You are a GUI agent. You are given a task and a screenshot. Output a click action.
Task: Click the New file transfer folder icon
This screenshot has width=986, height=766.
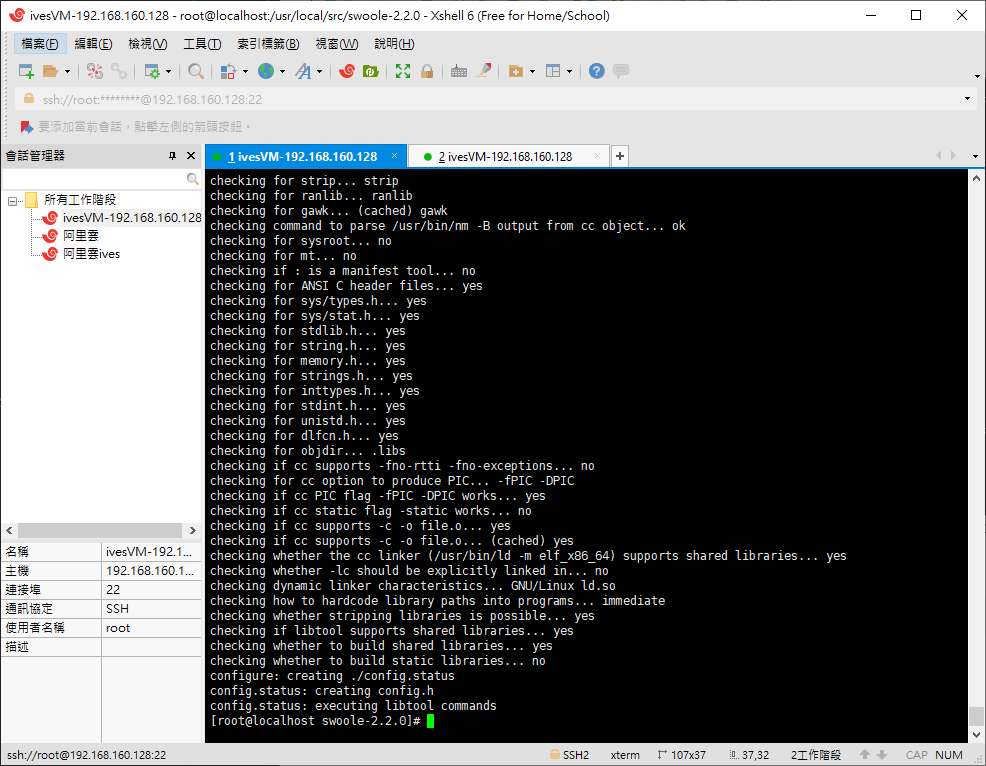(516, 71)
